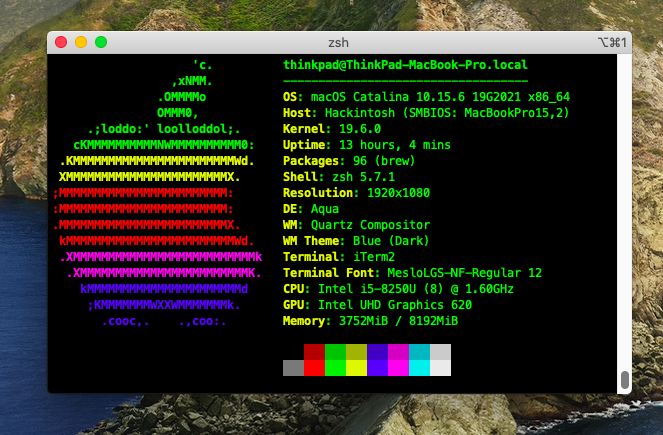This screenshot has height=435, width=663.
Task: Click the Memory 3752MiB / 8192MiB line
Action: pos(370,321)
